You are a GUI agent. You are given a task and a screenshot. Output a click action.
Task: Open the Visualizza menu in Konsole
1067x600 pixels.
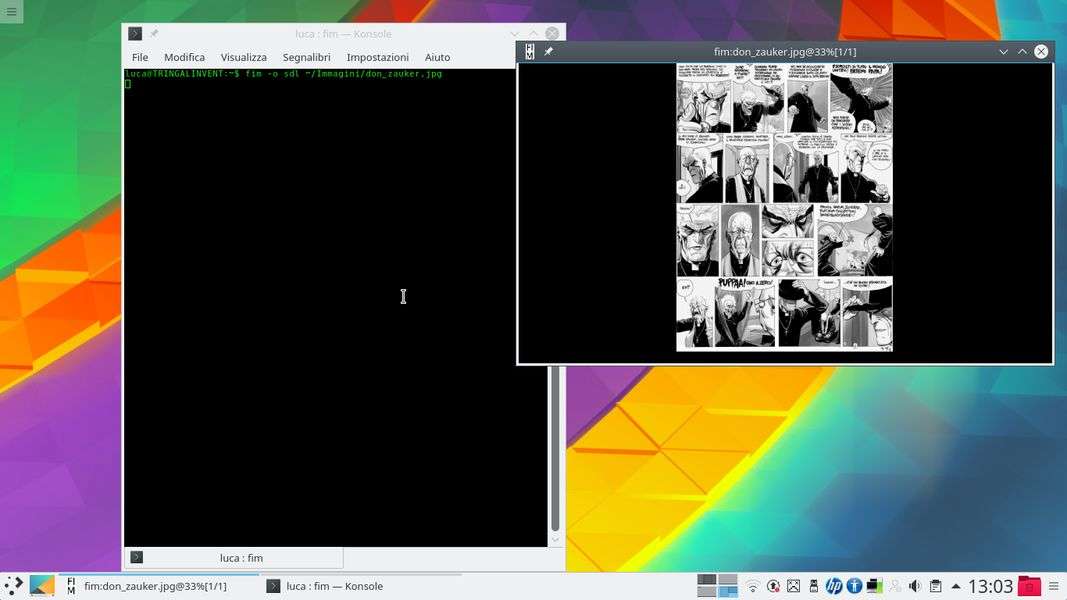tap(243, 57)
